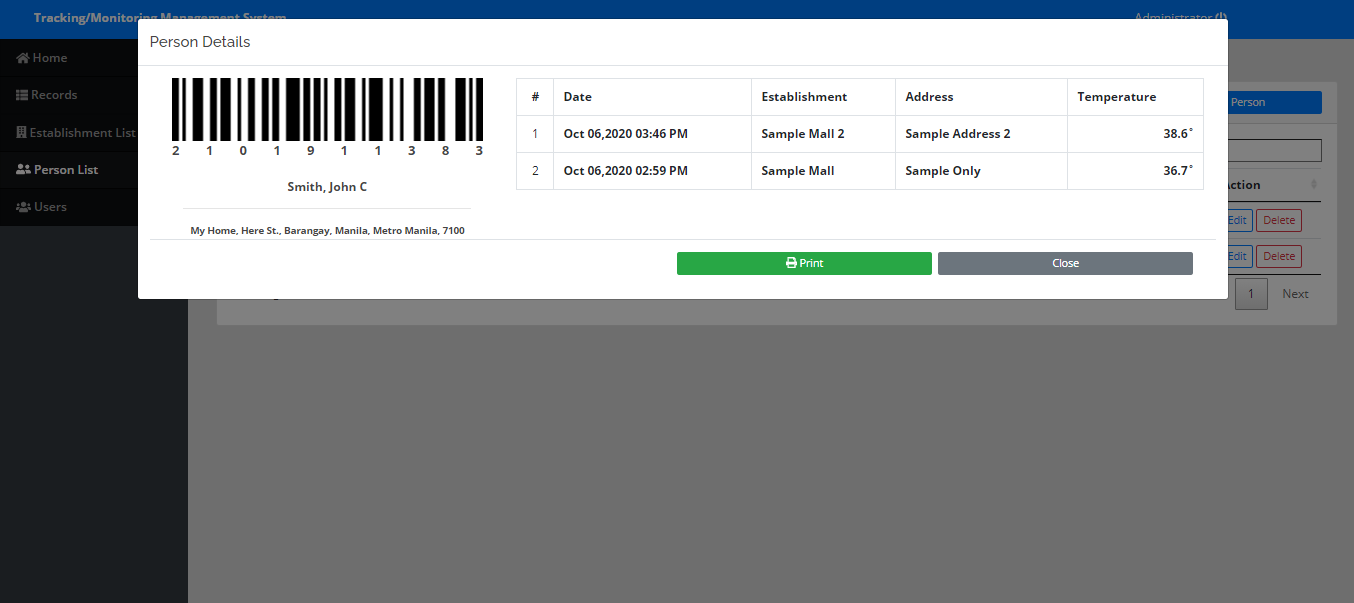This screenshot has height=603, width=1354.
Task: Click John Smith's barcode image
Action: 327,112
